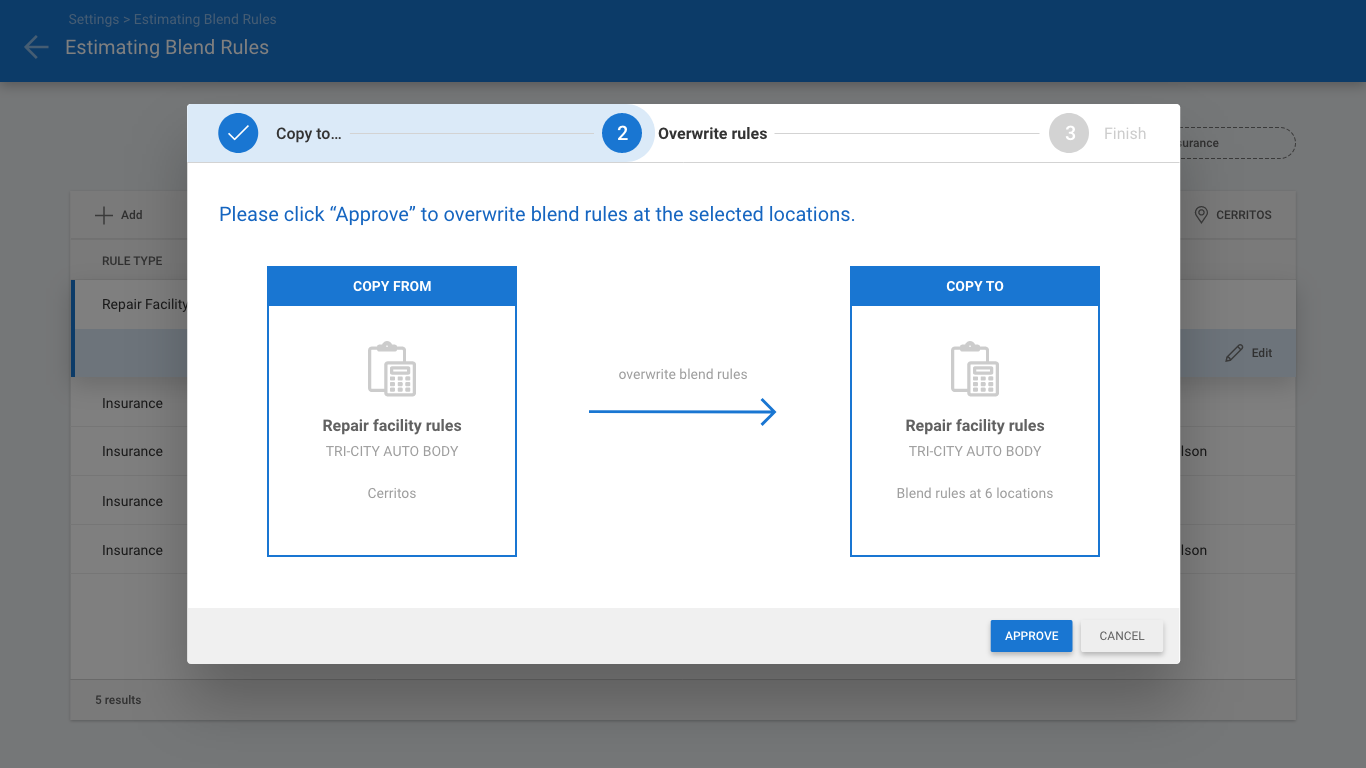Click the completed step checkmark icon
Viewport: 1366px width, 768px height.
(x=238, y=133)
